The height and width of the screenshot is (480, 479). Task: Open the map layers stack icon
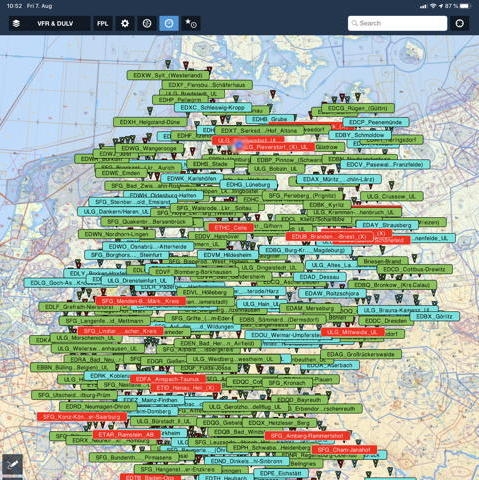16,23
